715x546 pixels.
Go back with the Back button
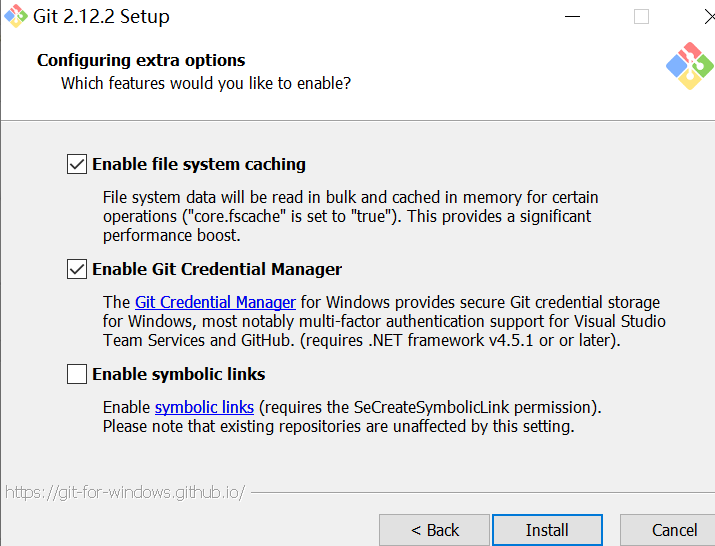pyautogui.click(x=435, y=530)
